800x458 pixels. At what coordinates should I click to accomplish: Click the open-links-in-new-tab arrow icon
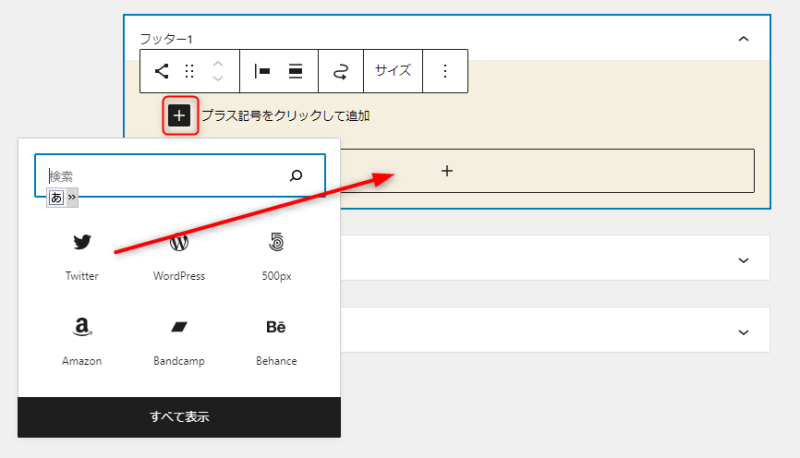[341, 71]
